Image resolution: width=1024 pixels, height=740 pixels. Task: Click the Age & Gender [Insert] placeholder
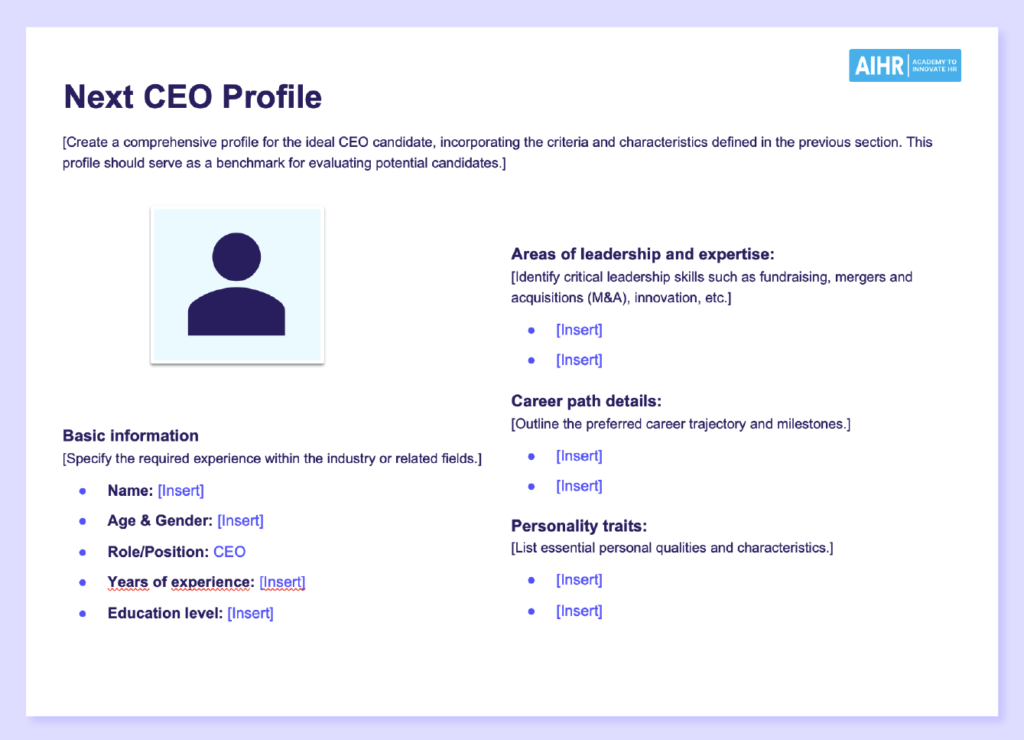point(240,521)
